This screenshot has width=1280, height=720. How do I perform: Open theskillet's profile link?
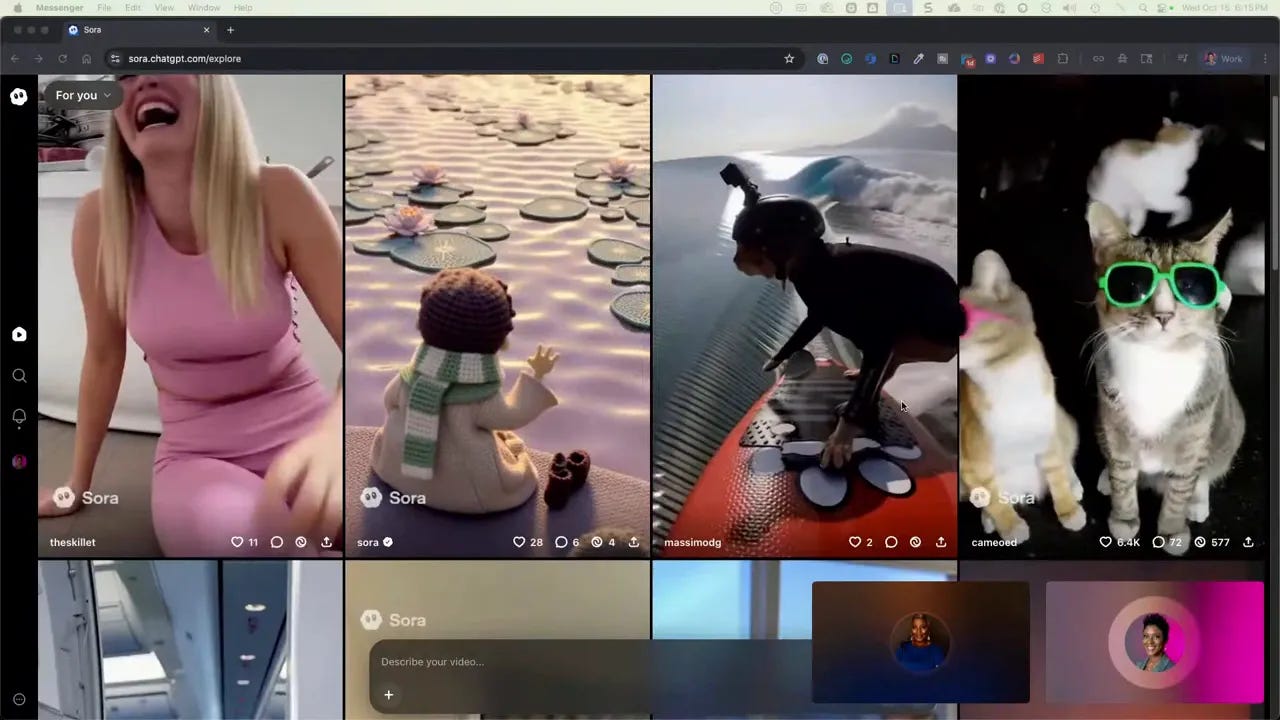pyautogui.click(x=73, y=542)
